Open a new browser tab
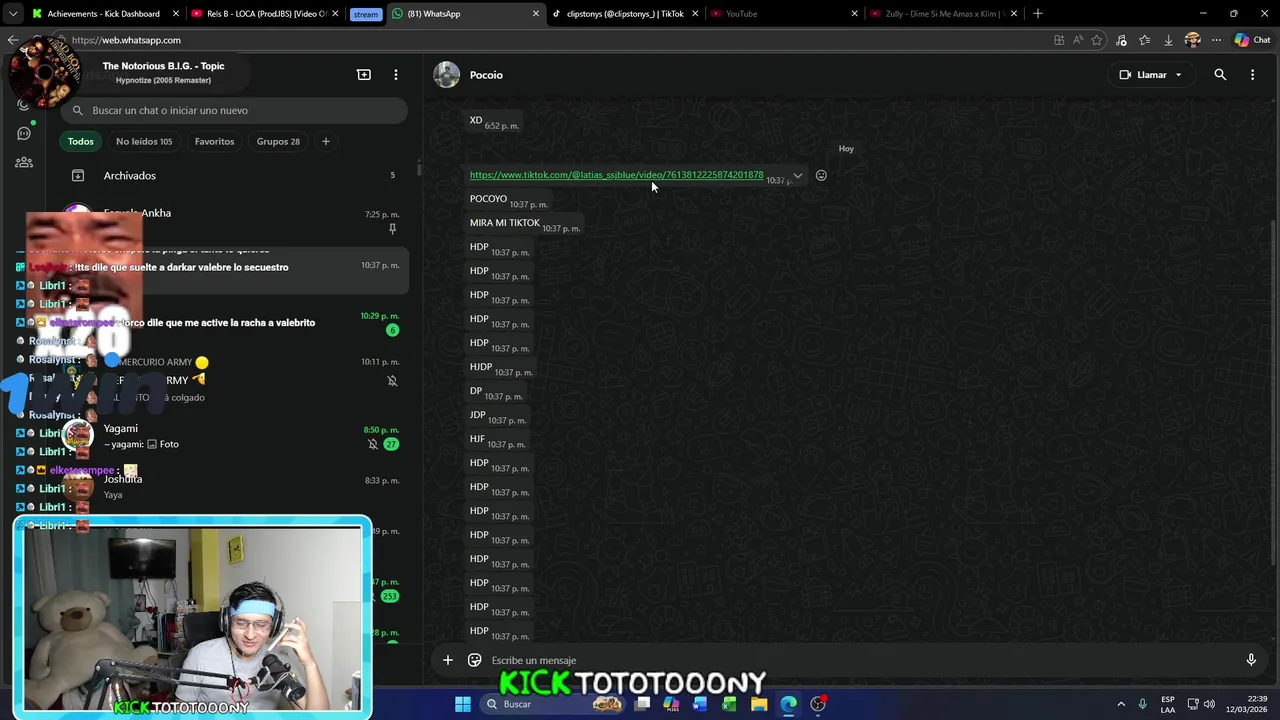 [1037, 14]
